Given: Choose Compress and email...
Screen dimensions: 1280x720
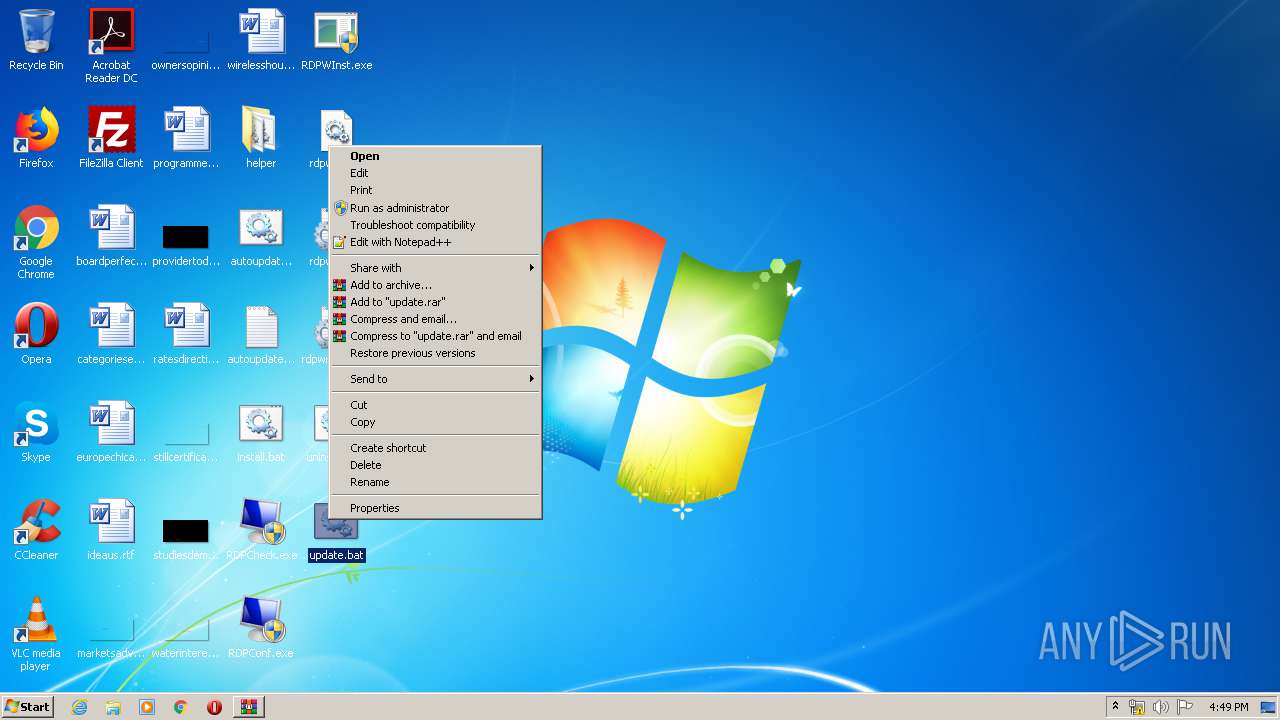Looking at the screenshot, I should pos(435,319).
